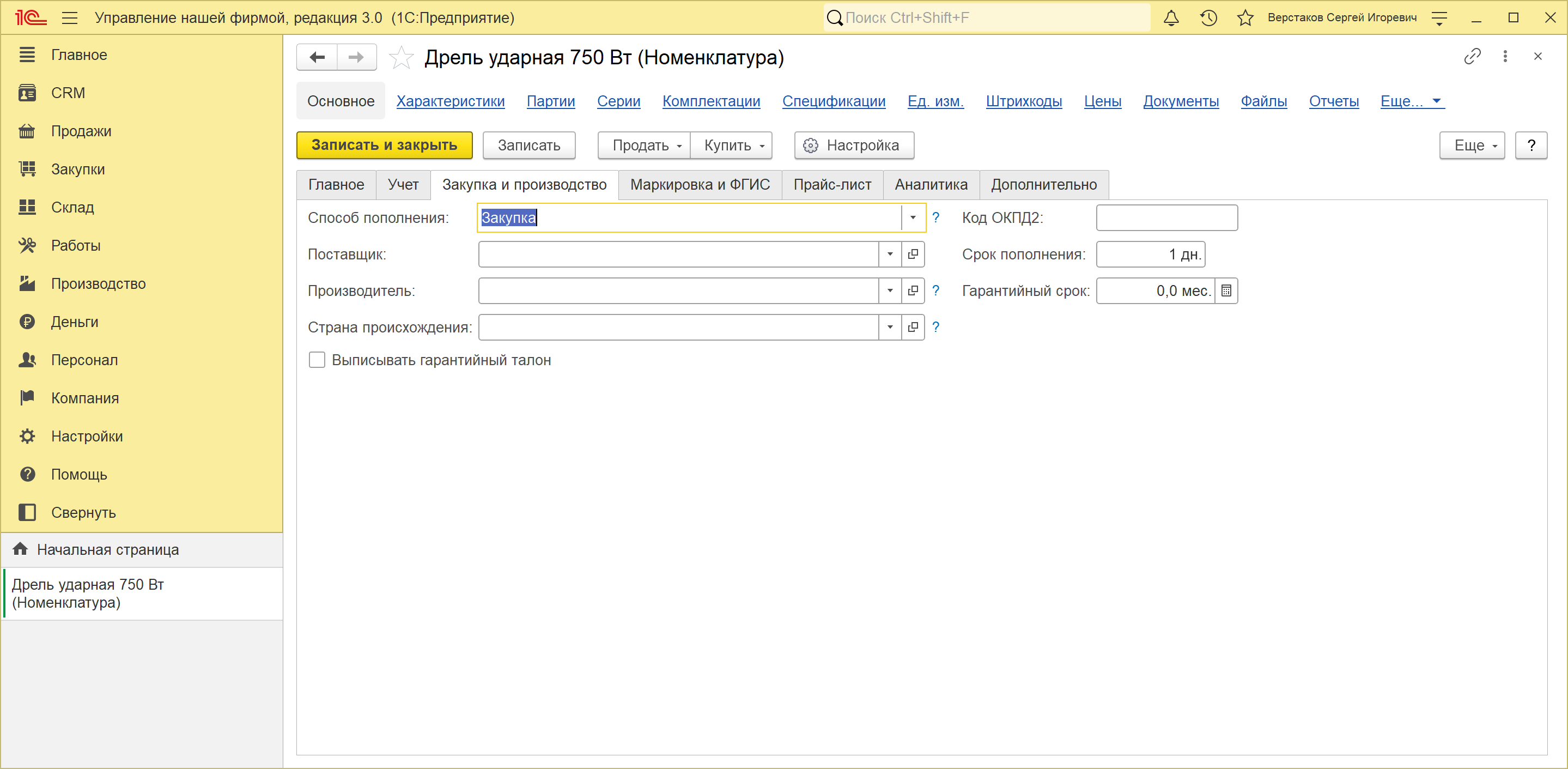Open calculator for Гарантийный срок
The image size is (1568, 769).
(1226, 291)
